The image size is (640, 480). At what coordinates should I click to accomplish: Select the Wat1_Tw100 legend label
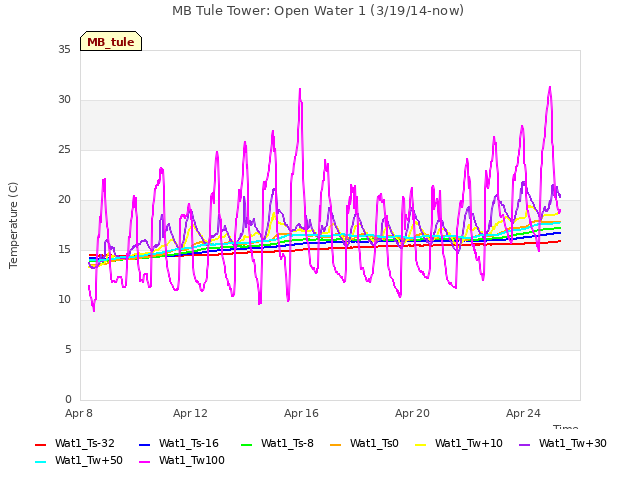click(x=192, y=460)
